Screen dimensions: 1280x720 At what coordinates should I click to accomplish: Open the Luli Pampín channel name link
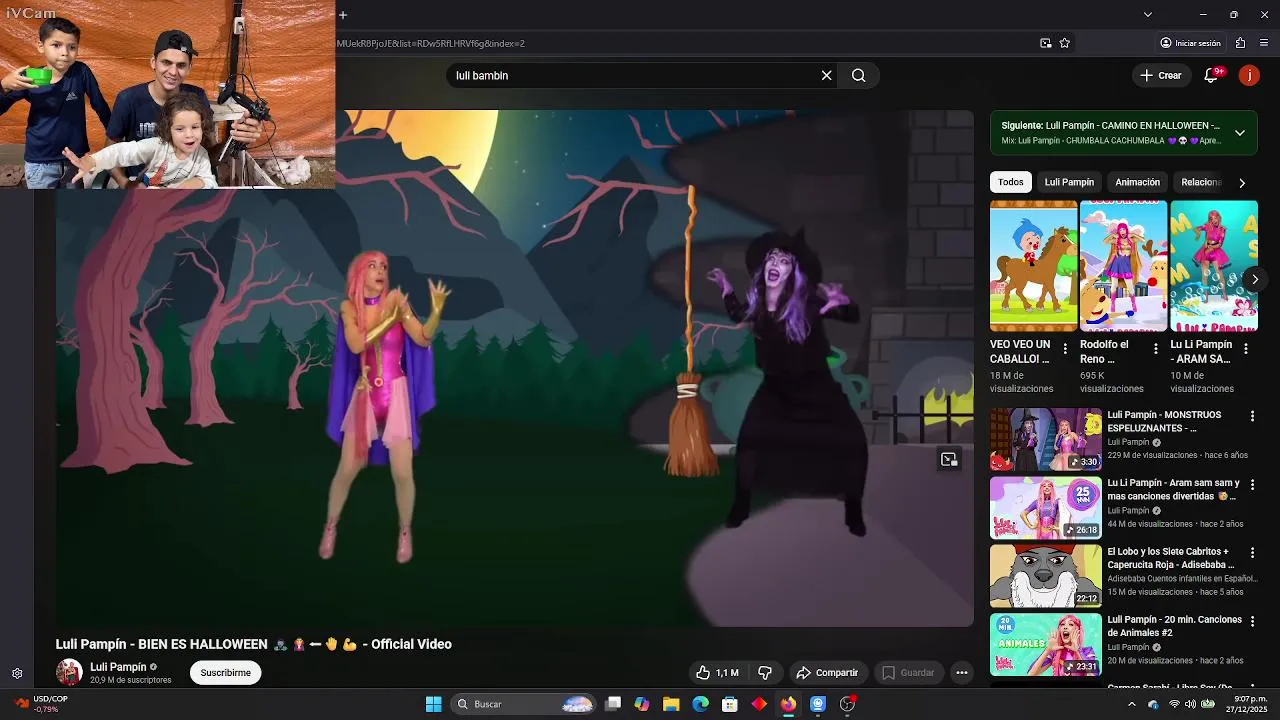click(118, 667)
